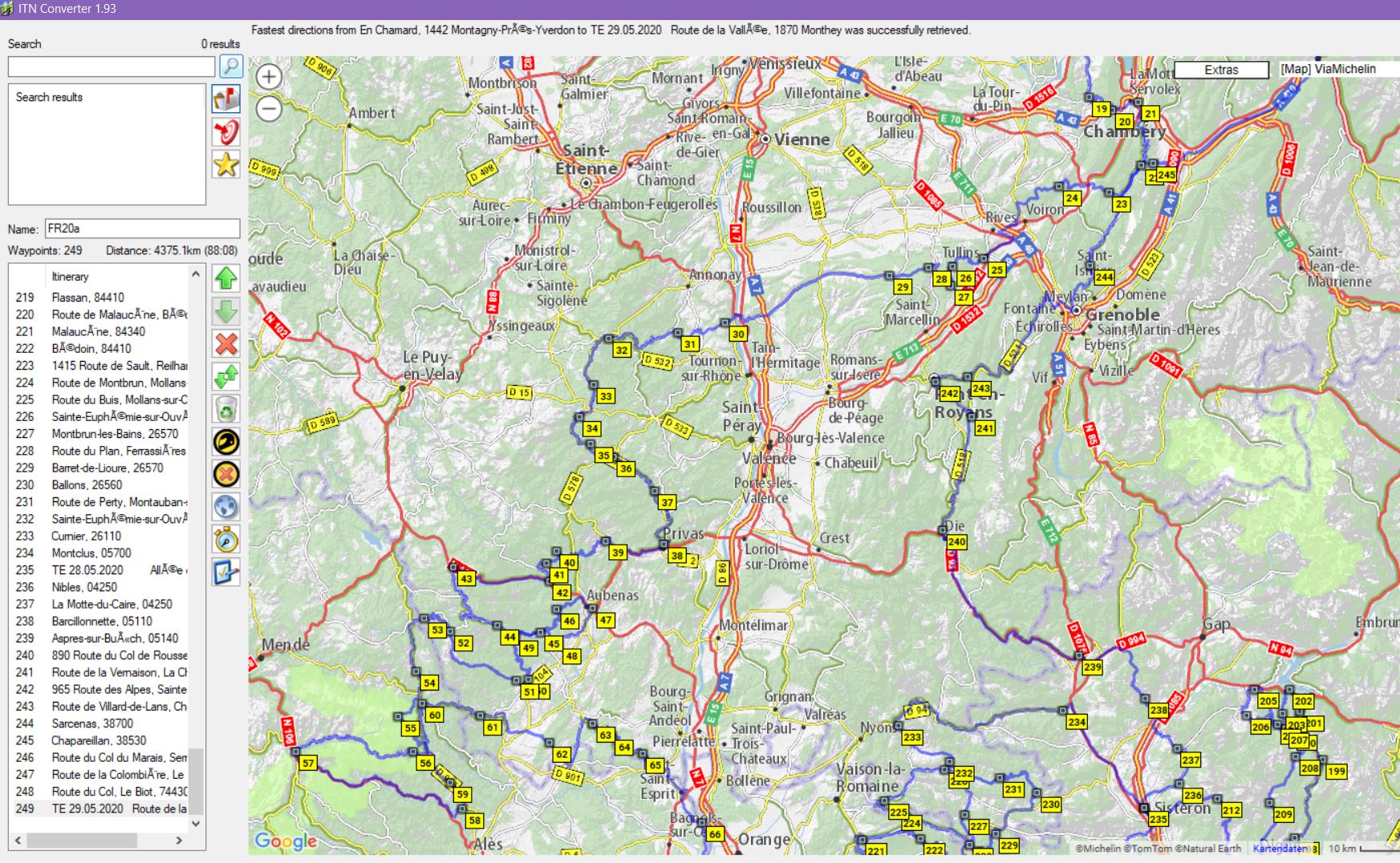
Task: Click the Name field containing FR20a
Action: (142, 229)
